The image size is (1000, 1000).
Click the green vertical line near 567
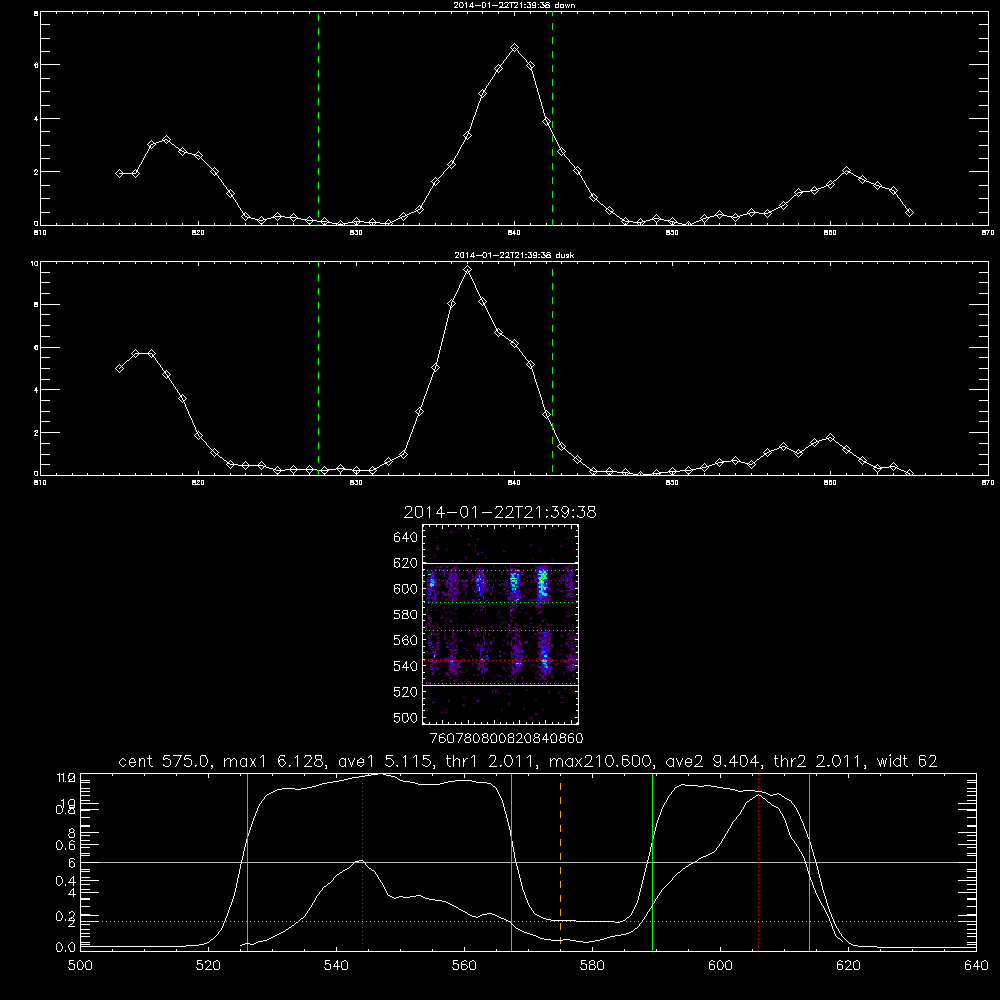511,861
